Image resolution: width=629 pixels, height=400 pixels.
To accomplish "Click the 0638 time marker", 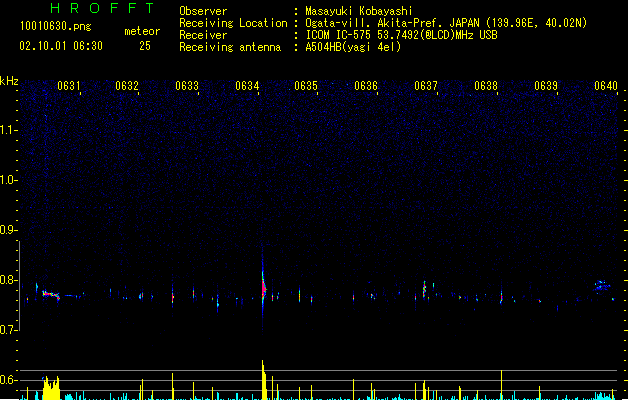I will click(x=486, y=86).
